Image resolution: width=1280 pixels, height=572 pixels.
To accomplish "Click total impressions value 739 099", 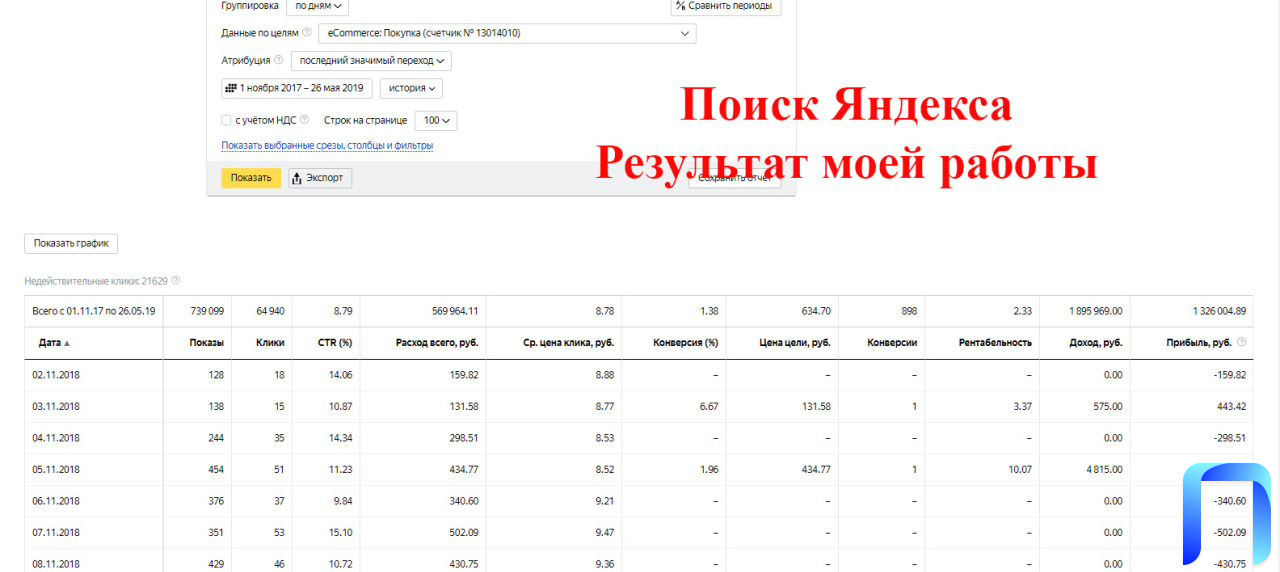I will [207, 311].
